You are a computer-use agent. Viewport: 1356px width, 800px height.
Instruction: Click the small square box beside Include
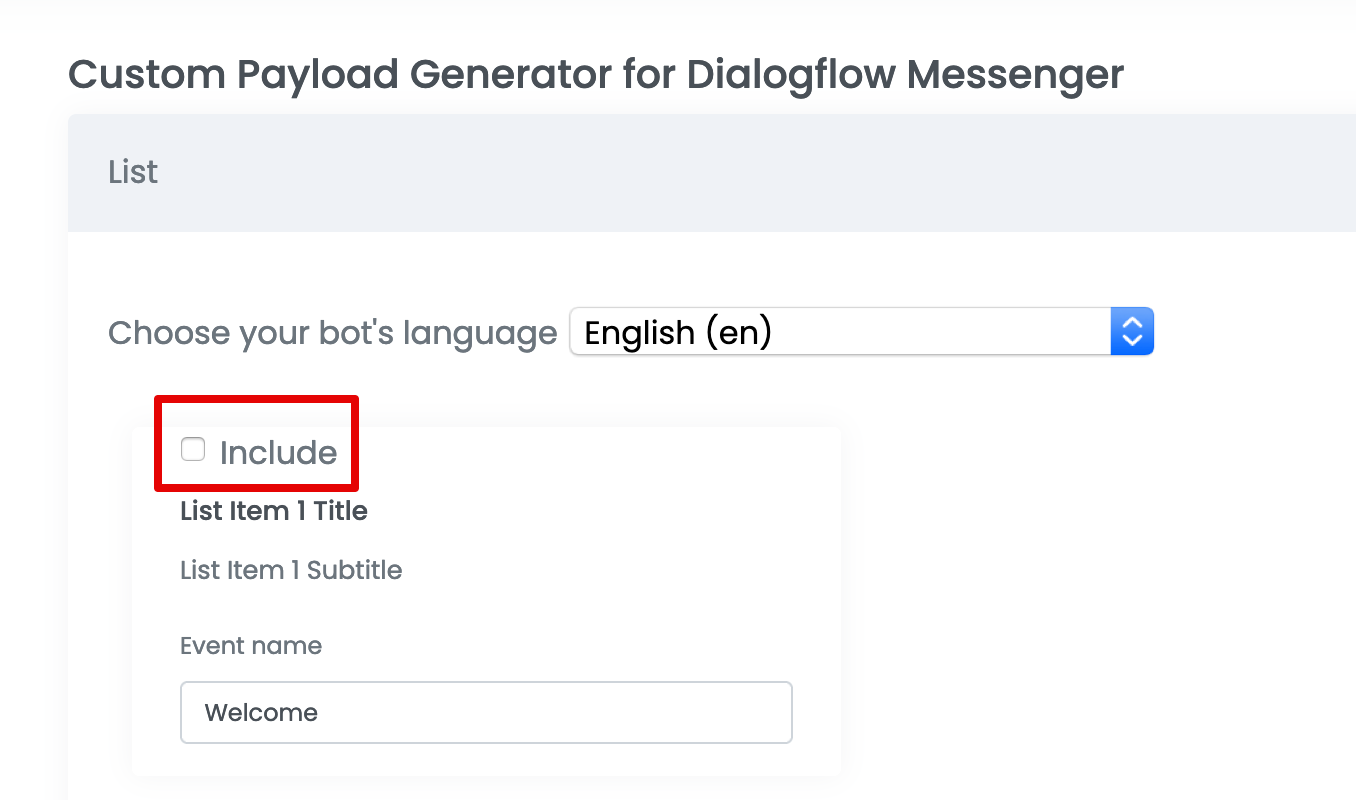click(x=193, y=450)
